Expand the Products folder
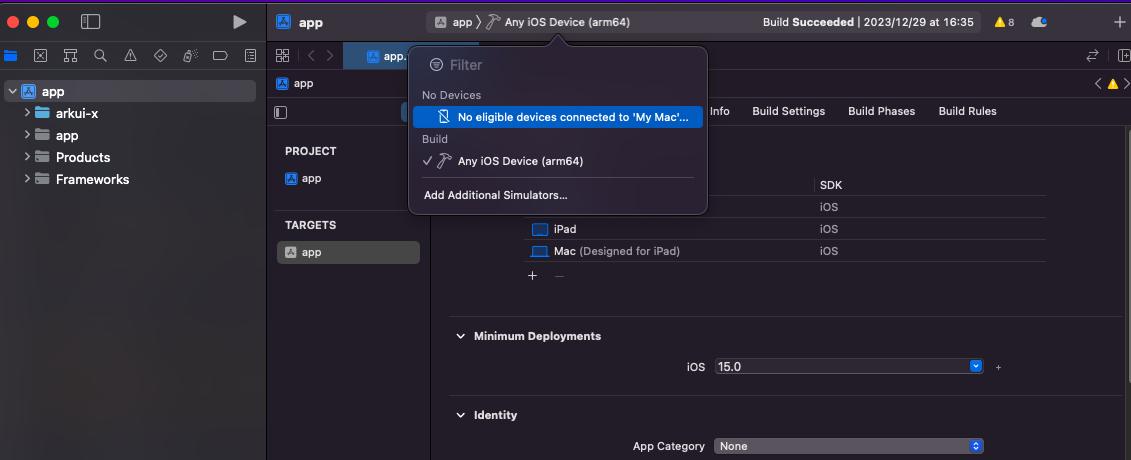The height and width of the screenshot is (460, 1131). 27,157
